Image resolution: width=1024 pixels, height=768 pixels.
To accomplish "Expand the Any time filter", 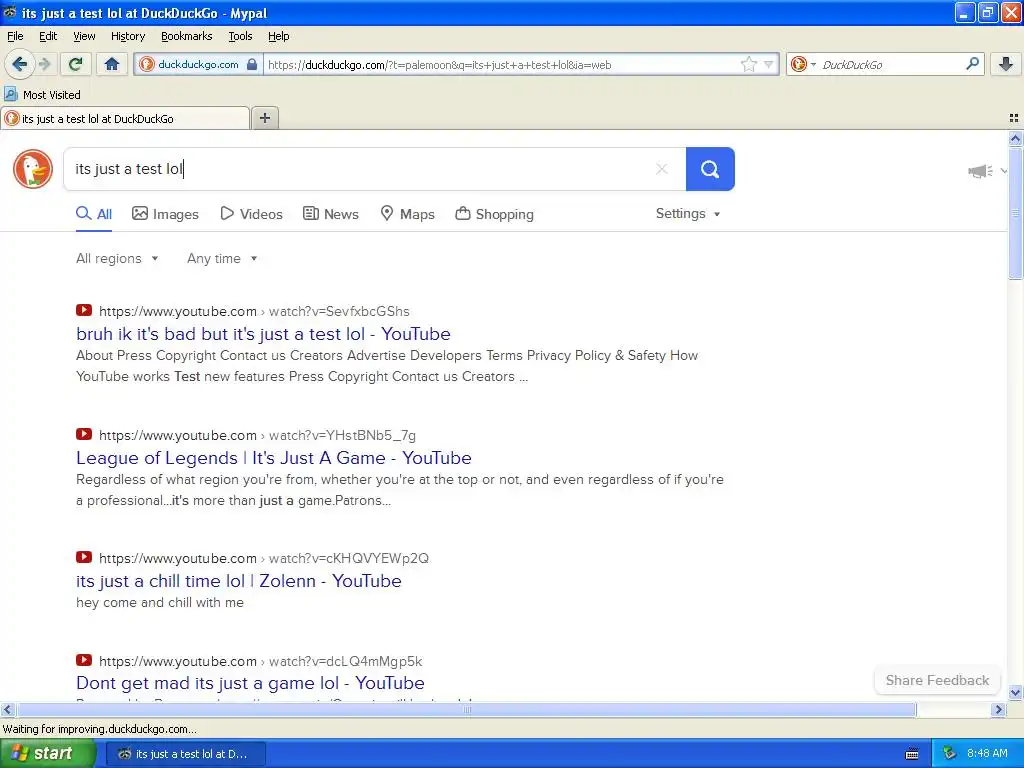I will 222,259.
